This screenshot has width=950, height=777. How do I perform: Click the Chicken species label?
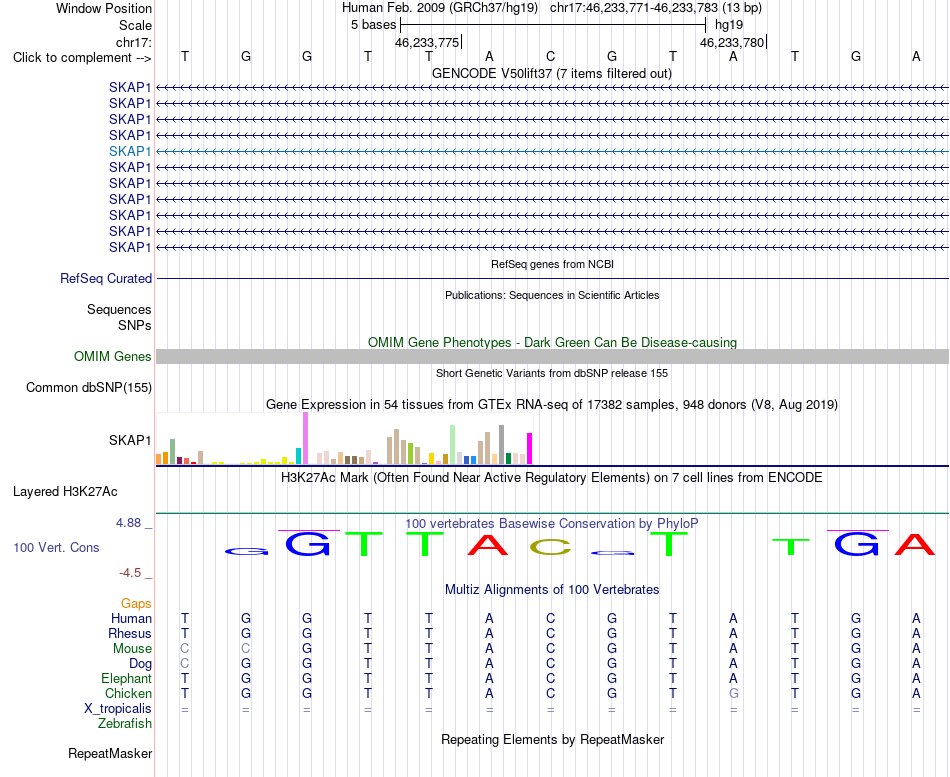[x=128, y=693]
